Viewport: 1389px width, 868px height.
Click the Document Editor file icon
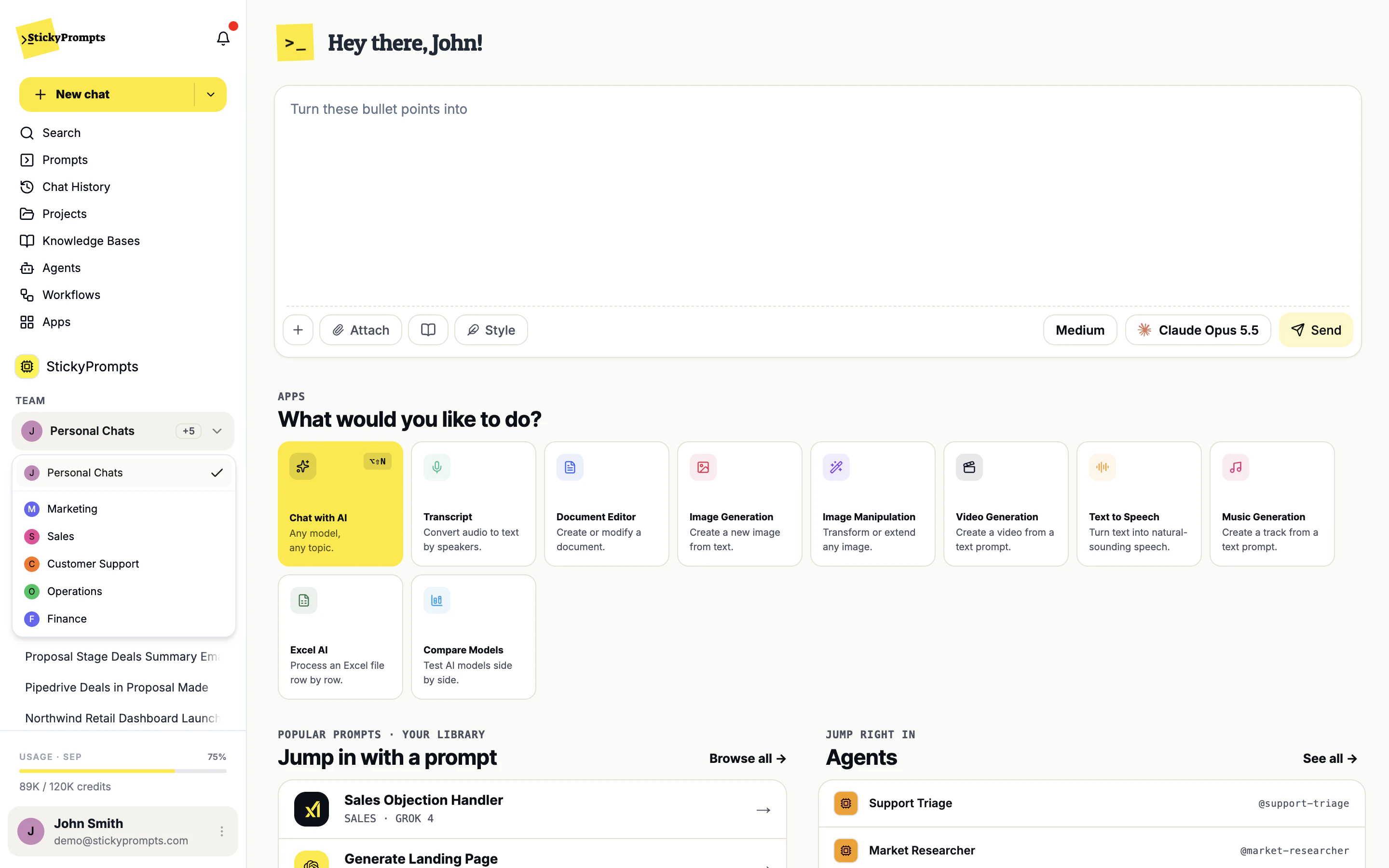coord(570,467)
